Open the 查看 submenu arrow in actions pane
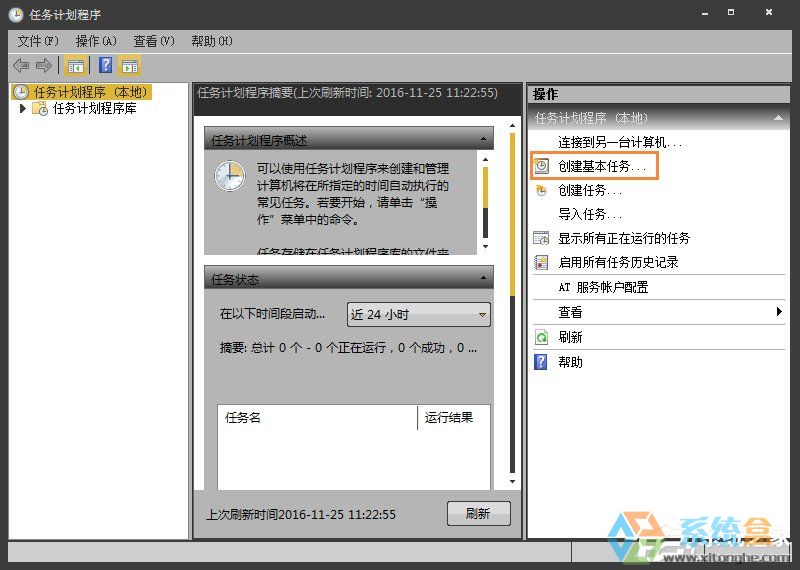 tap(779, 311)
